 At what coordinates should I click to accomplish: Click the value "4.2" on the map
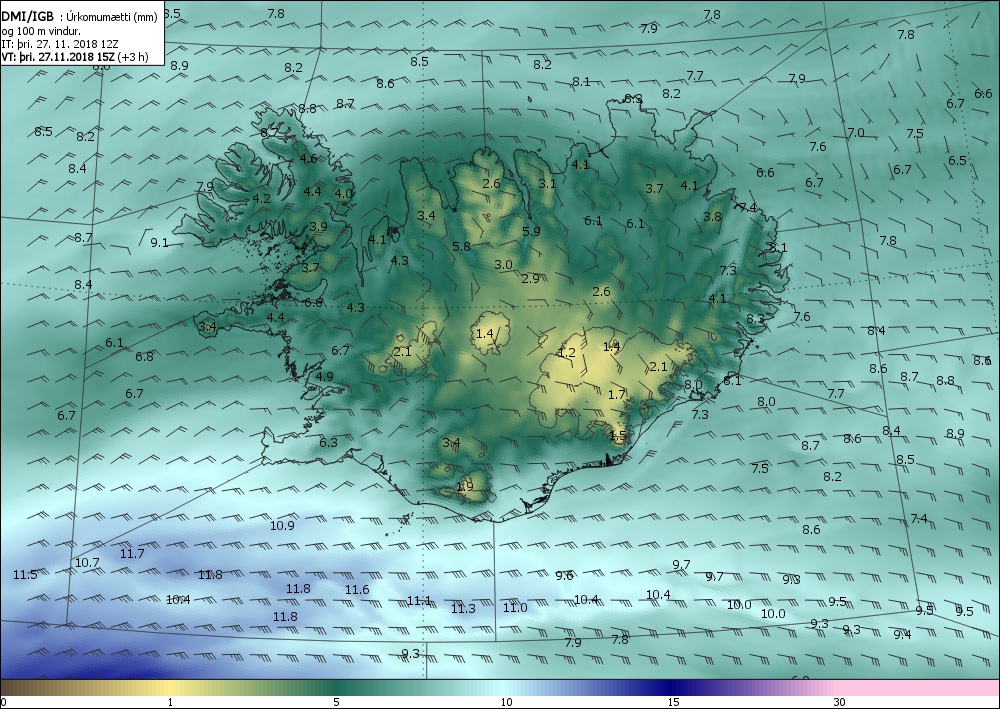pyautogui.click(x=261, y=198)
